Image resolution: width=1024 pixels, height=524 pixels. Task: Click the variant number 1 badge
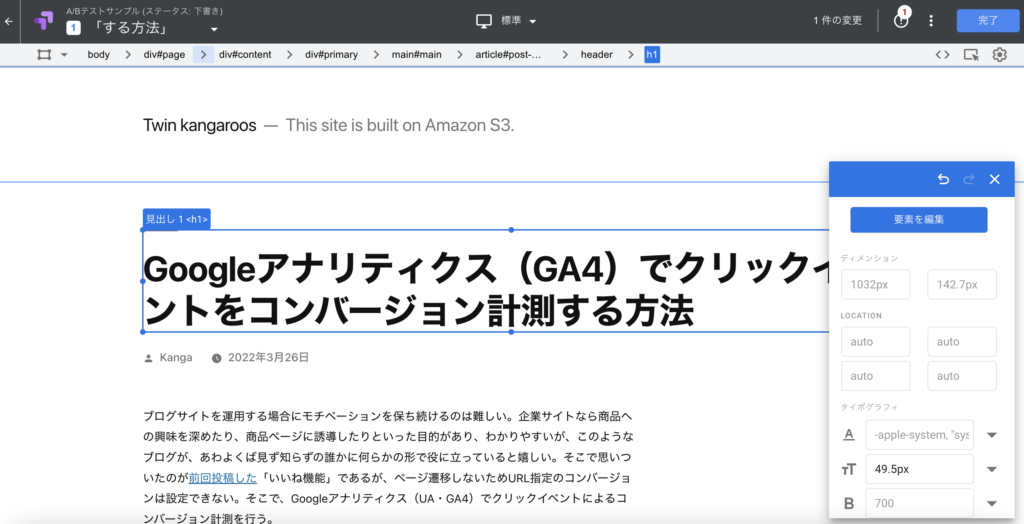[74, 28]
